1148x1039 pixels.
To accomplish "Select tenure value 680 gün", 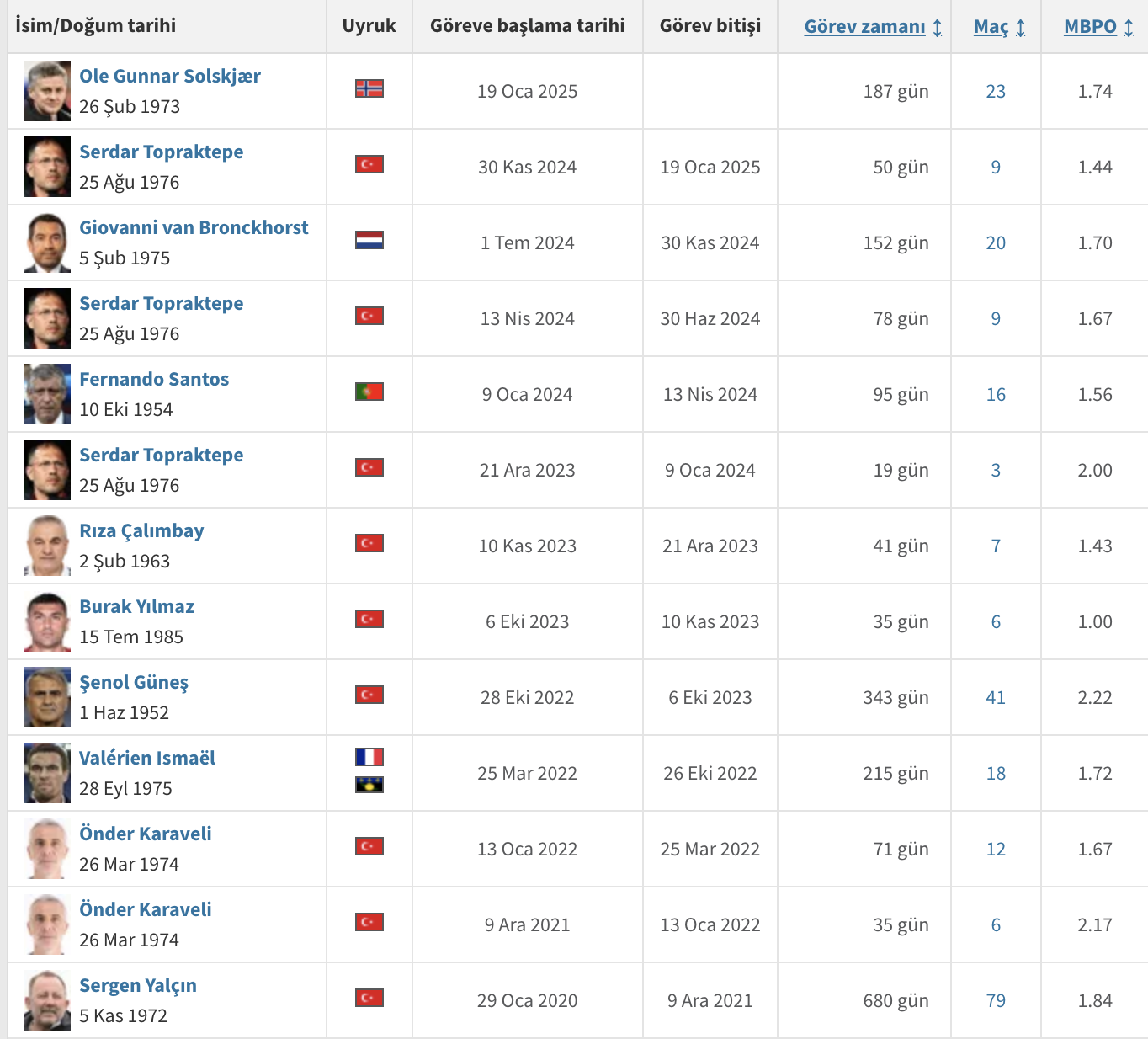I will pyautogui.click(x=896, y=1000).
